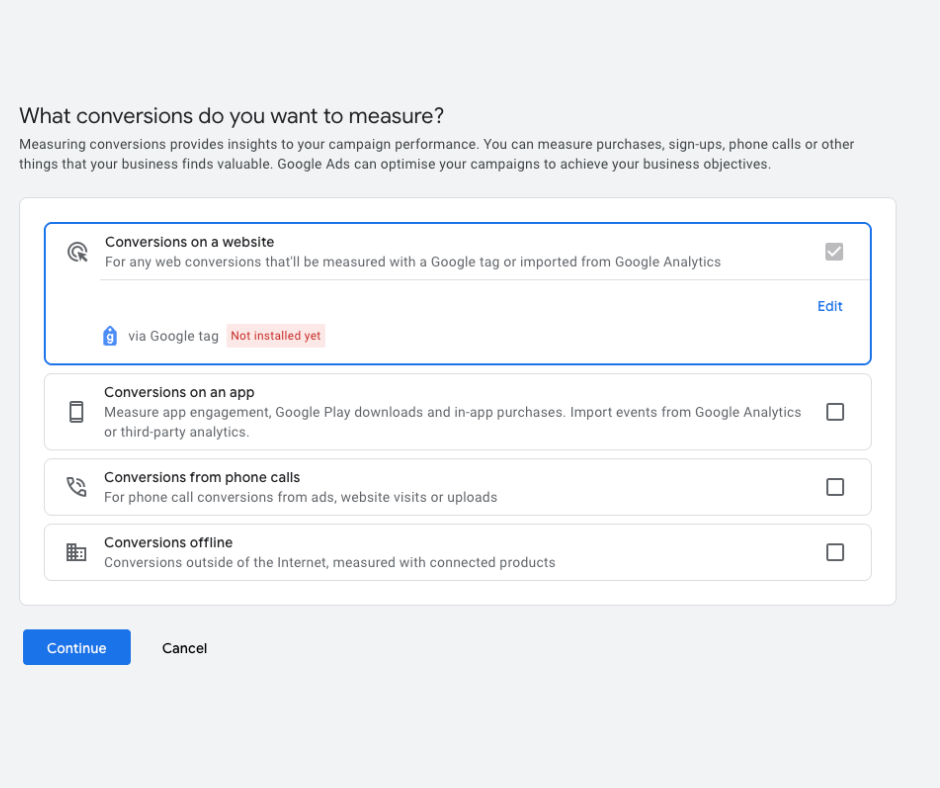Screen dimensions: 940x788
Task: Enable the Conversions on an app checkbox
Action: coord(835,412)
